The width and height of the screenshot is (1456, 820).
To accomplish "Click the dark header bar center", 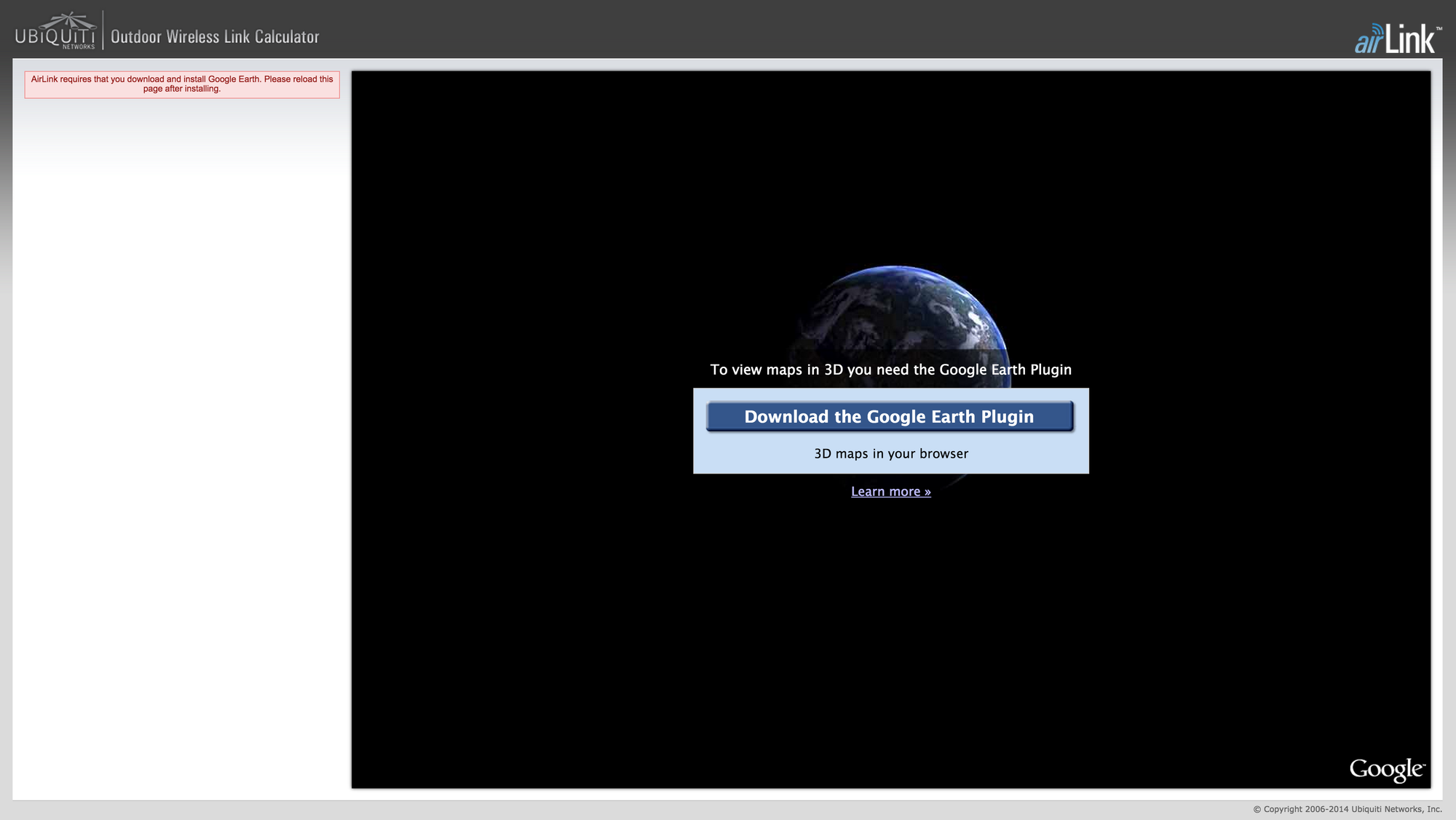I will click(x=728, y=29).
